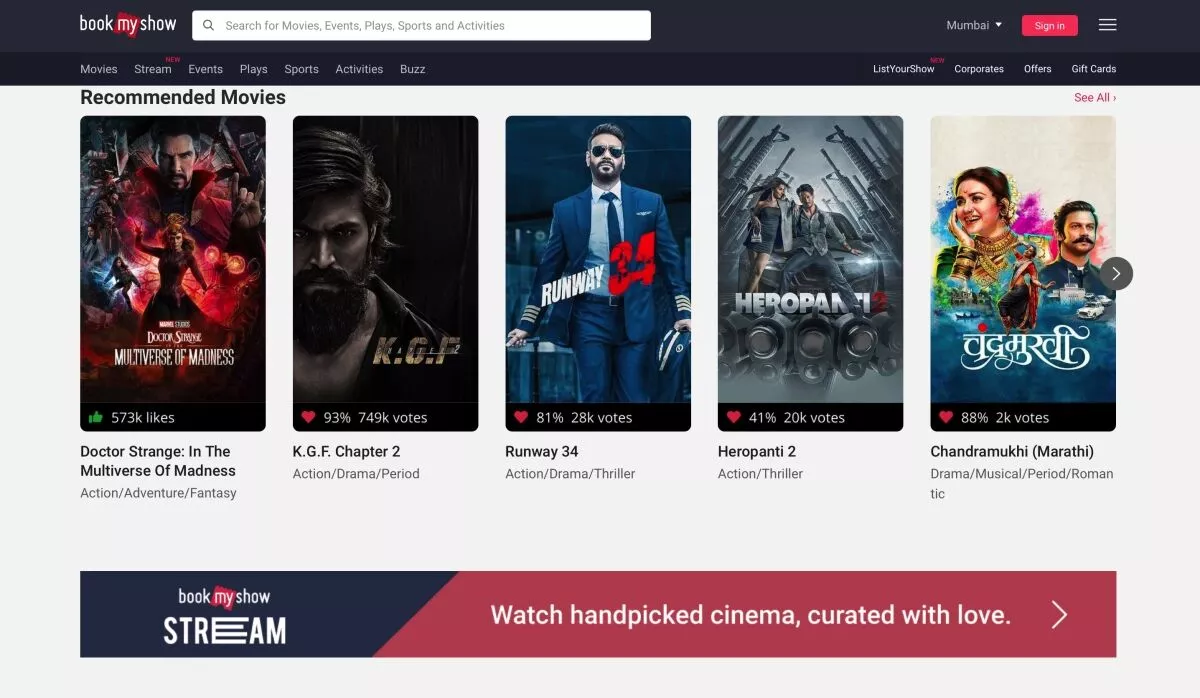Viewport: 1200px width, 698px height.
Task: Open the Plays menu
Action: [253, 69]
